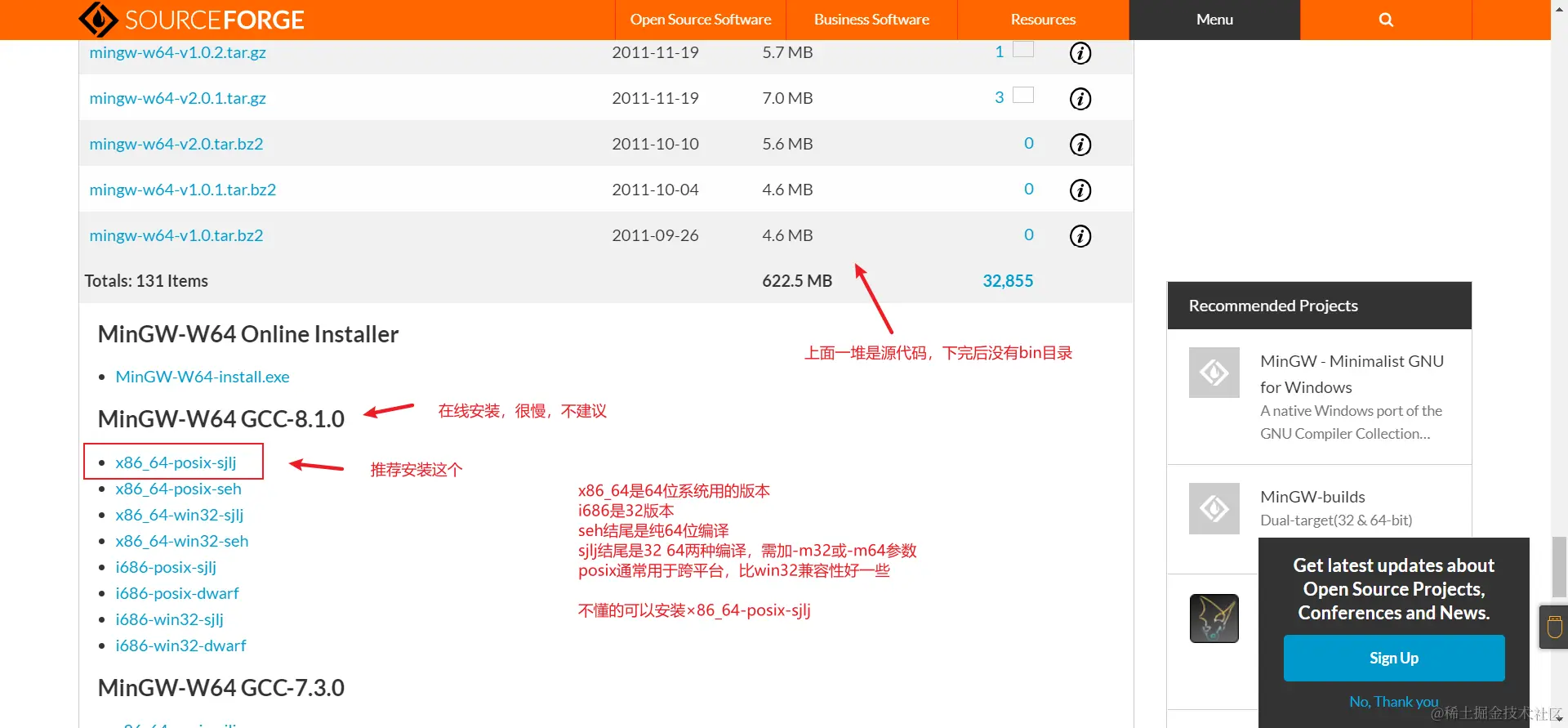Download mingw-w64-v2.0.tar.bz2
Viewport: 1568px width, 728px height.
176,144
